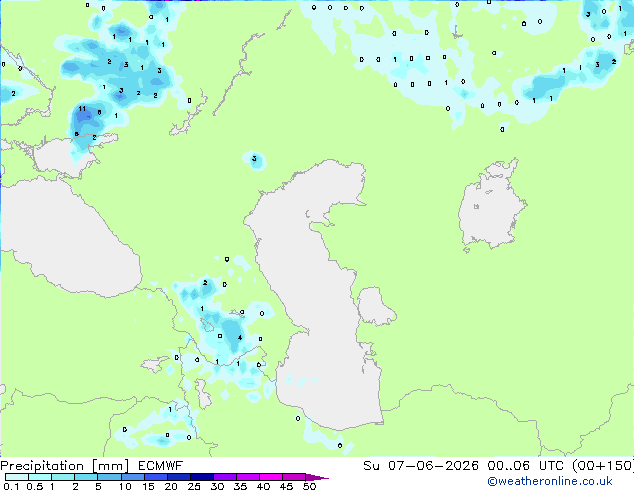Click the purple arrow at legend end
This screenshot has height=490, width=634.
tap(317, 477)
